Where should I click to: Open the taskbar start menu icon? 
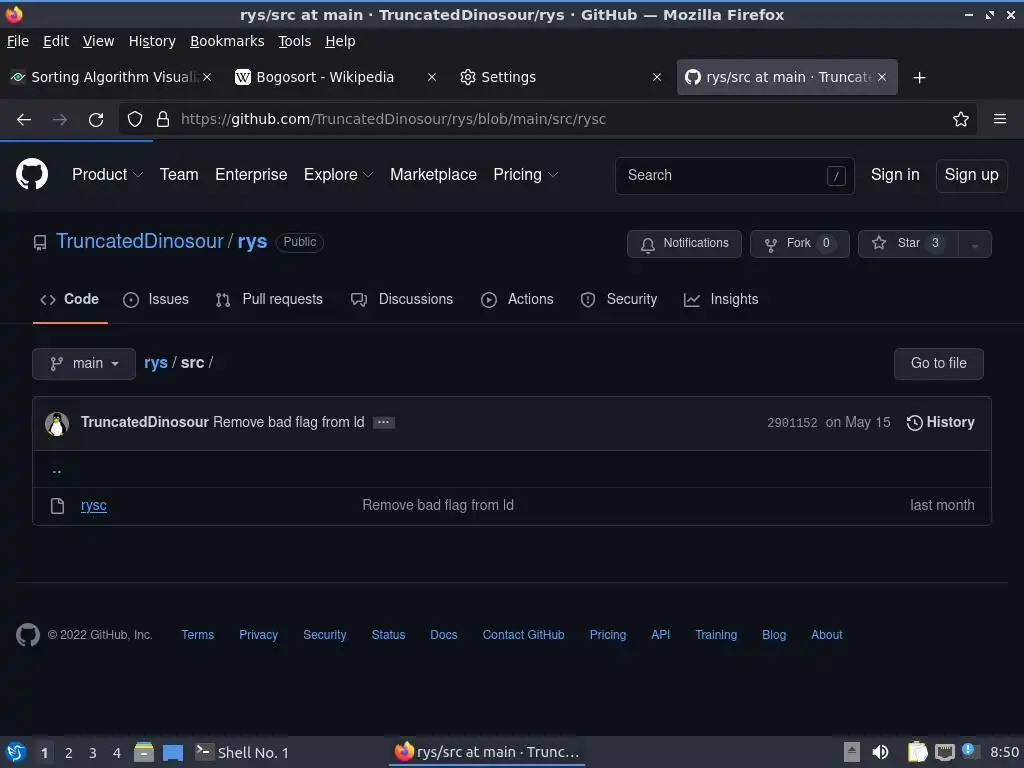coord(16,752)
